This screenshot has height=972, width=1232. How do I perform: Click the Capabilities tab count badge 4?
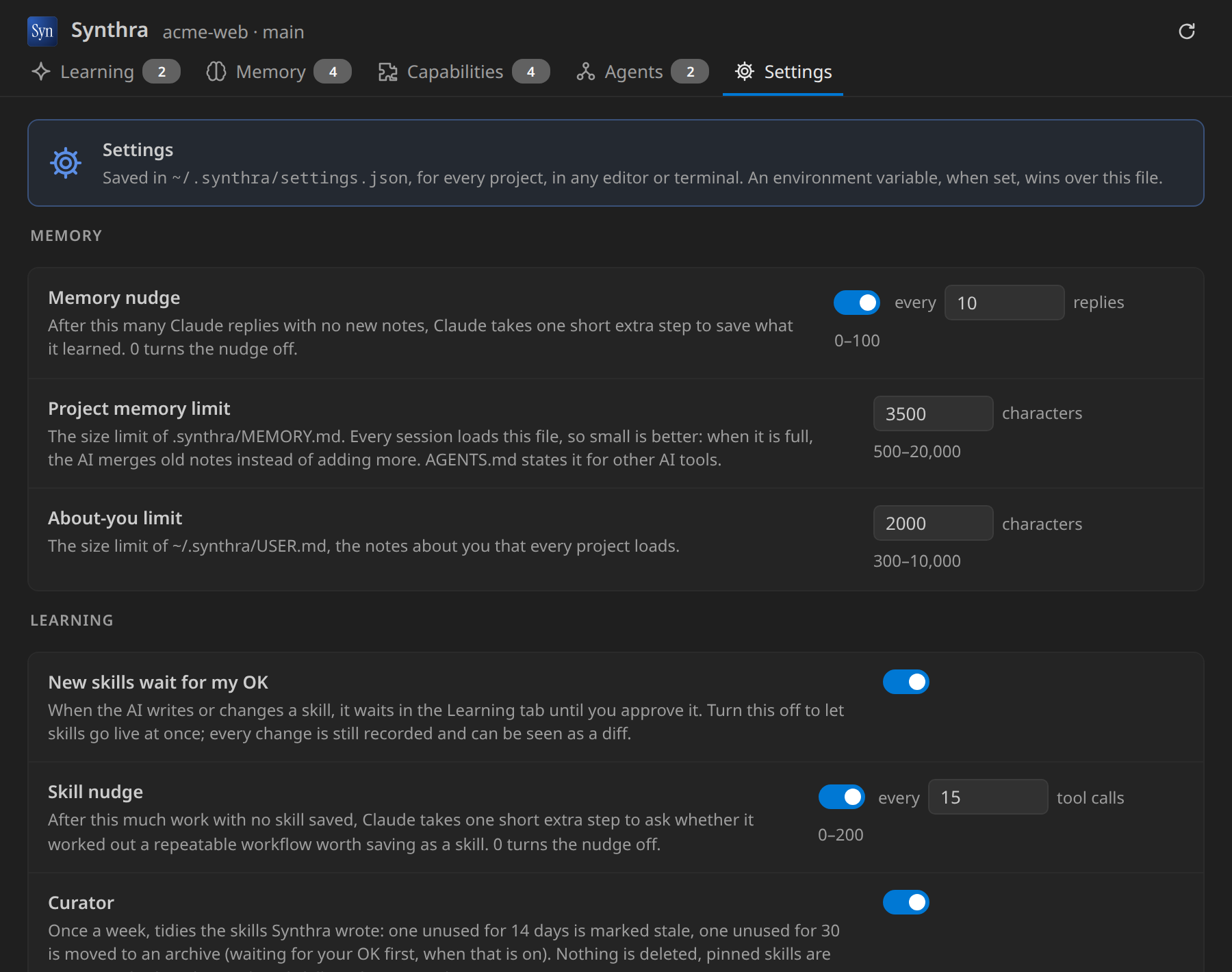pyautogui.click(x=531, y=72)
